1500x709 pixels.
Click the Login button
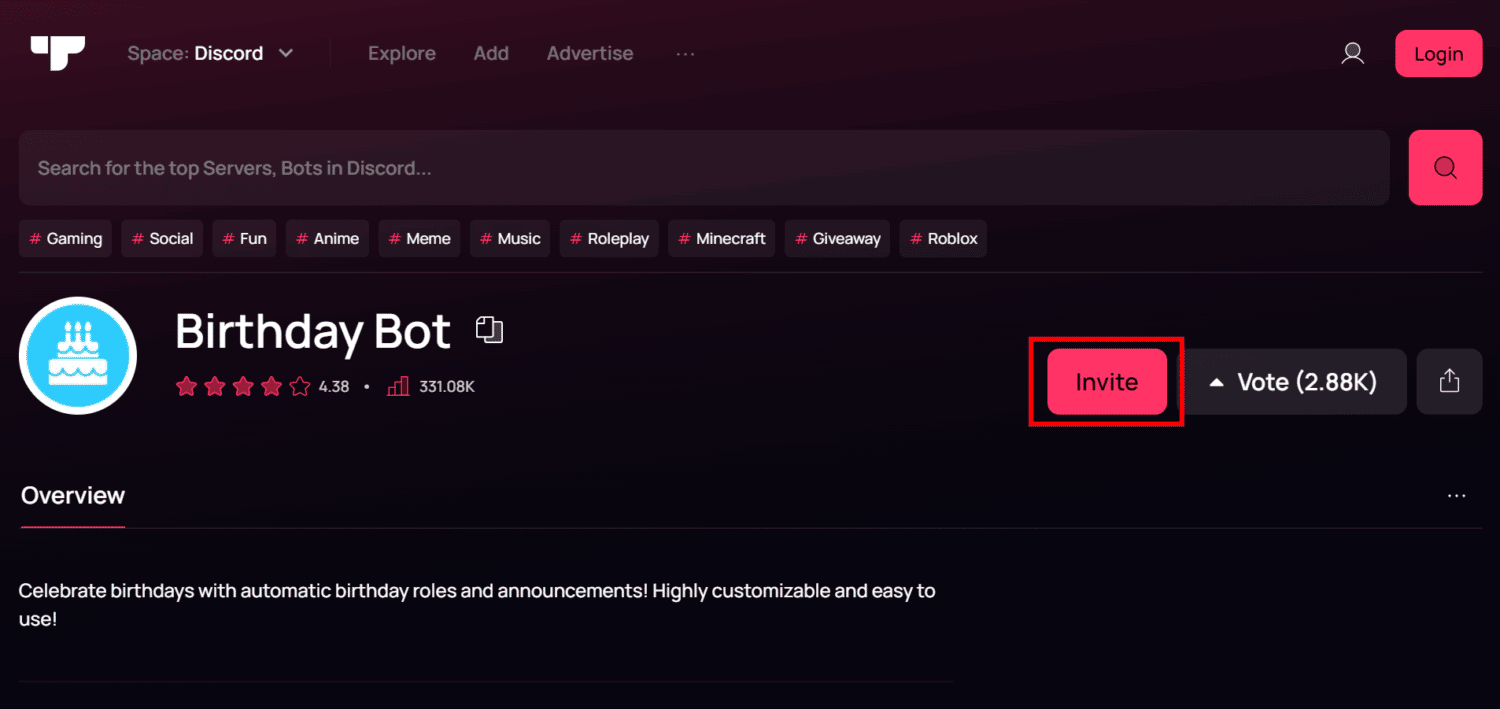[1438, 54]
